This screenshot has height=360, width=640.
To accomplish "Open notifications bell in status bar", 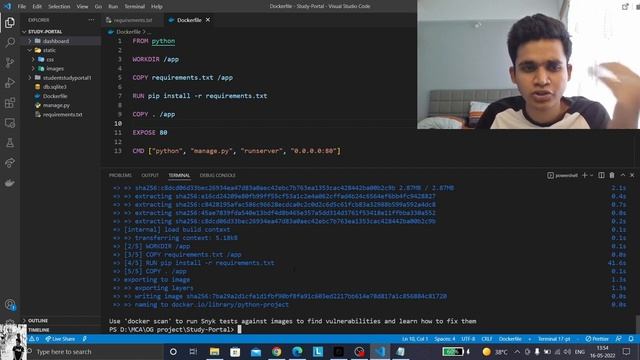I will pyautogui.click(x=631, y=339).
